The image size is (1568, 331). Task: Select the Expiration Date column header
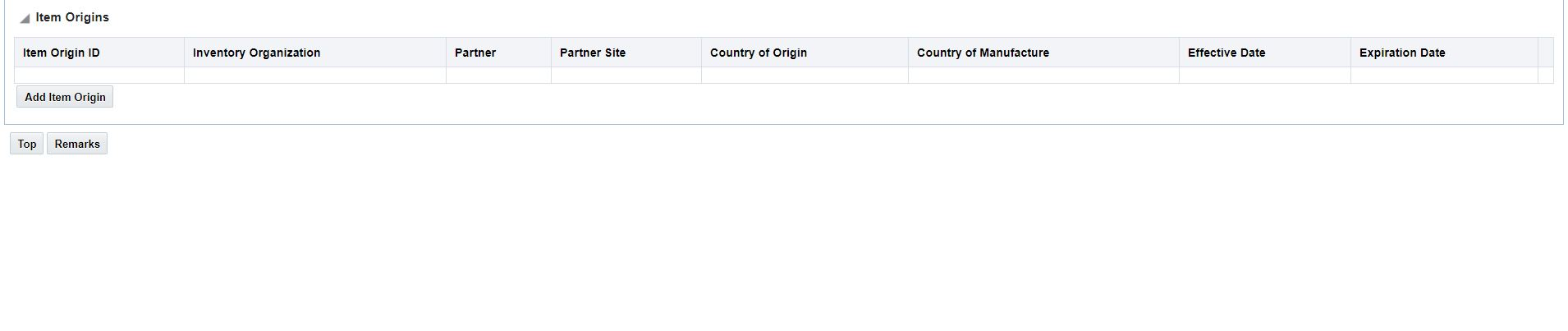tap(1402, 53)
